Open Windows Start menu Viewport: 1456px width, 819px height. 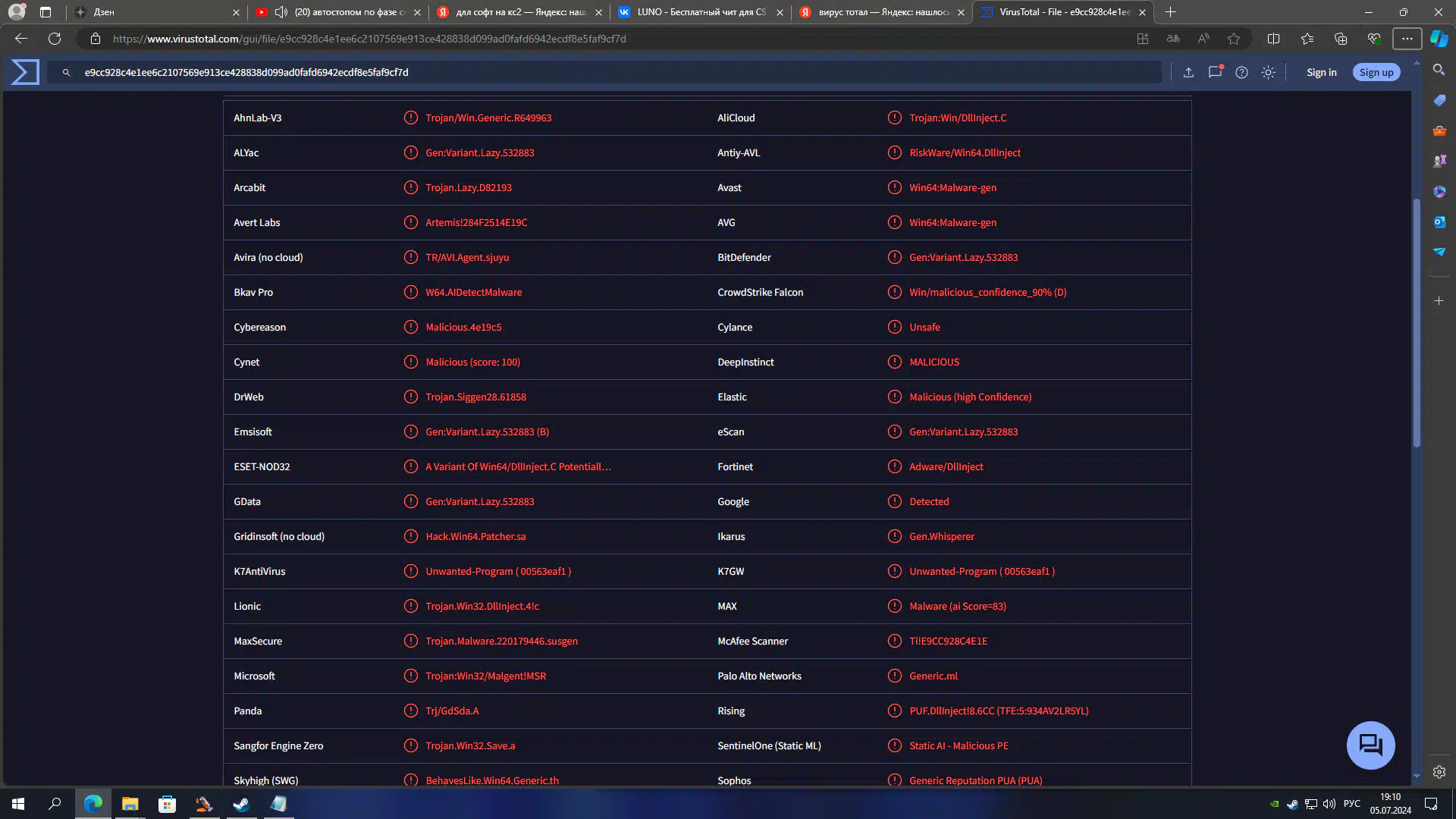[x=18, y=804]
